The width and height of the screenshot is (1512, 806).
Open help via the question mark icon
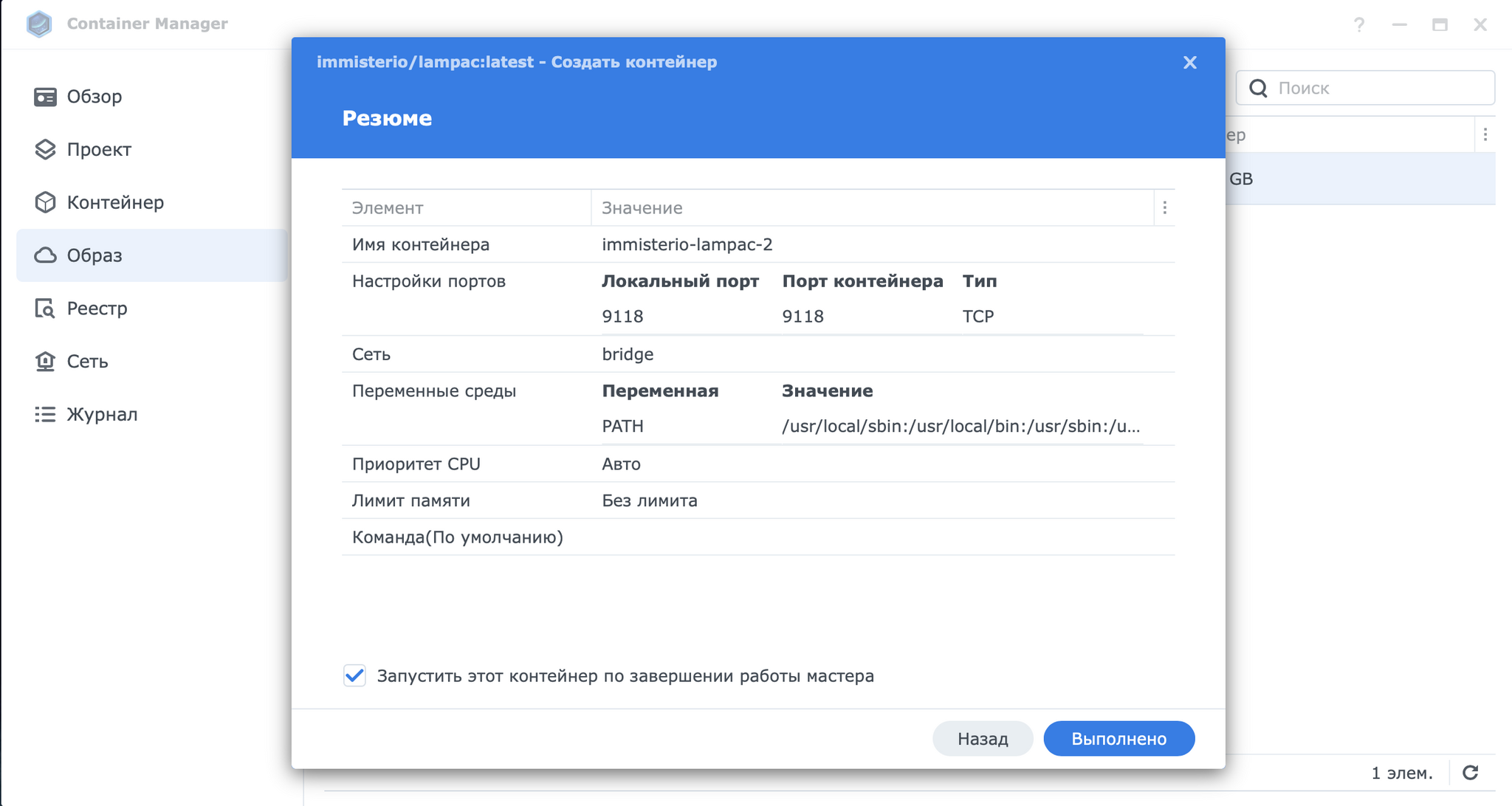[1358, 24]
